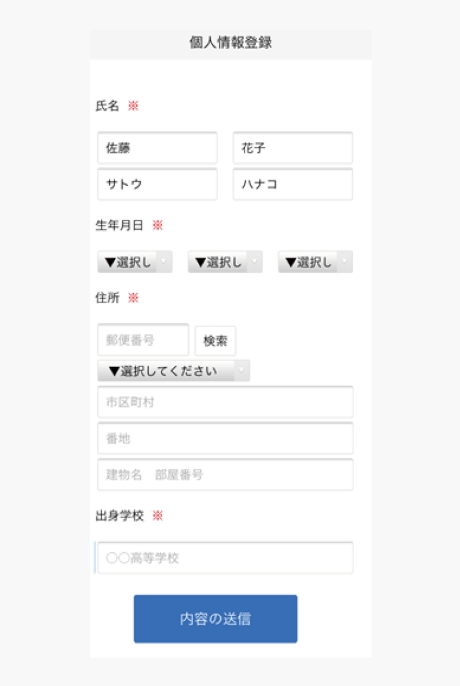Image resolution: width=460 pixels, height=686 pixels.
Task: Click the 建物名 部屋番号 building field
Action: (x=225, y=475)
